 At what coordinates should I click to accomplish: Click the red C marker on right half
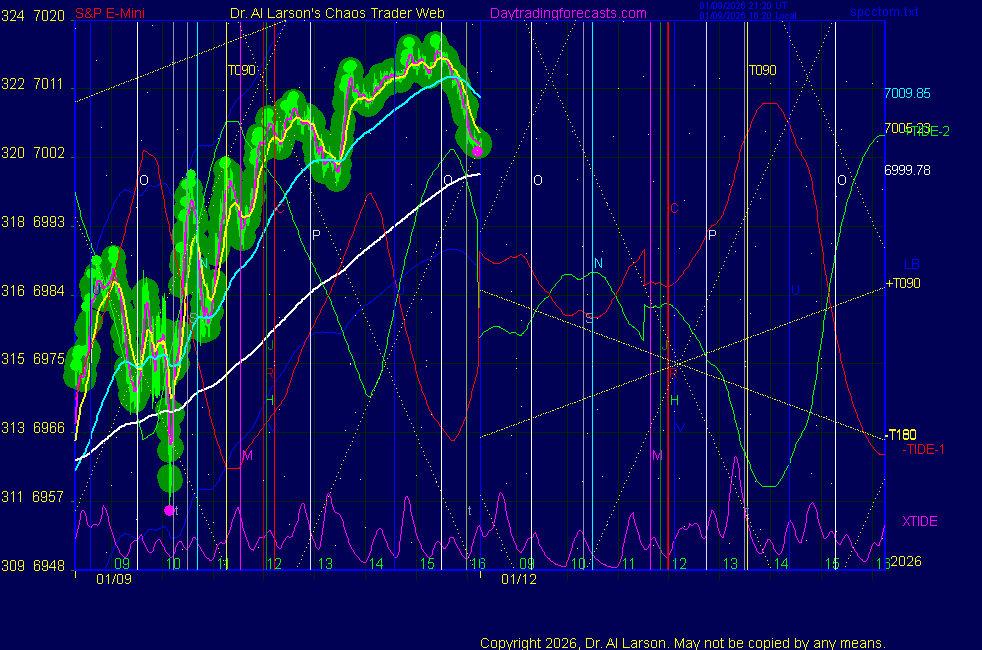tap(674, 208)
